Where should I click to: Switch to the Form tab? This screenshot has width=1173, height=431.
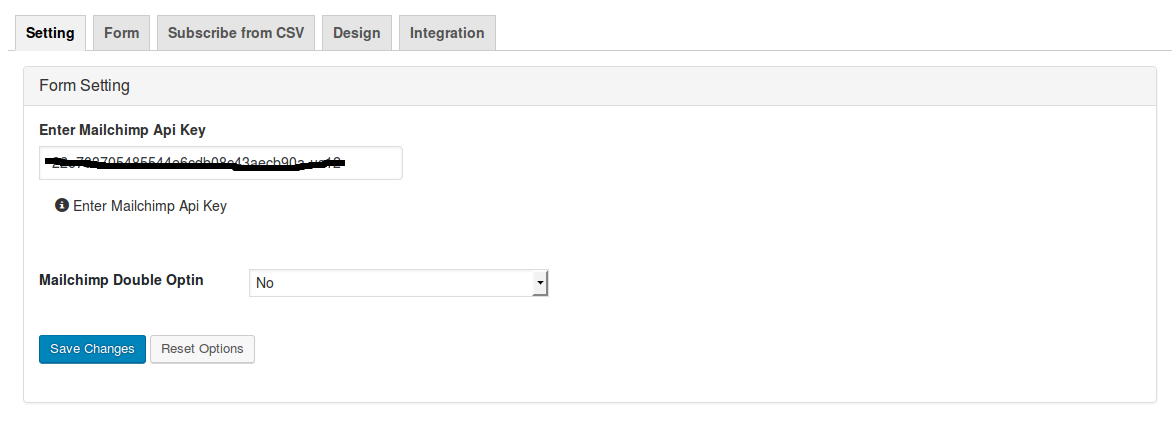[121, 33]
